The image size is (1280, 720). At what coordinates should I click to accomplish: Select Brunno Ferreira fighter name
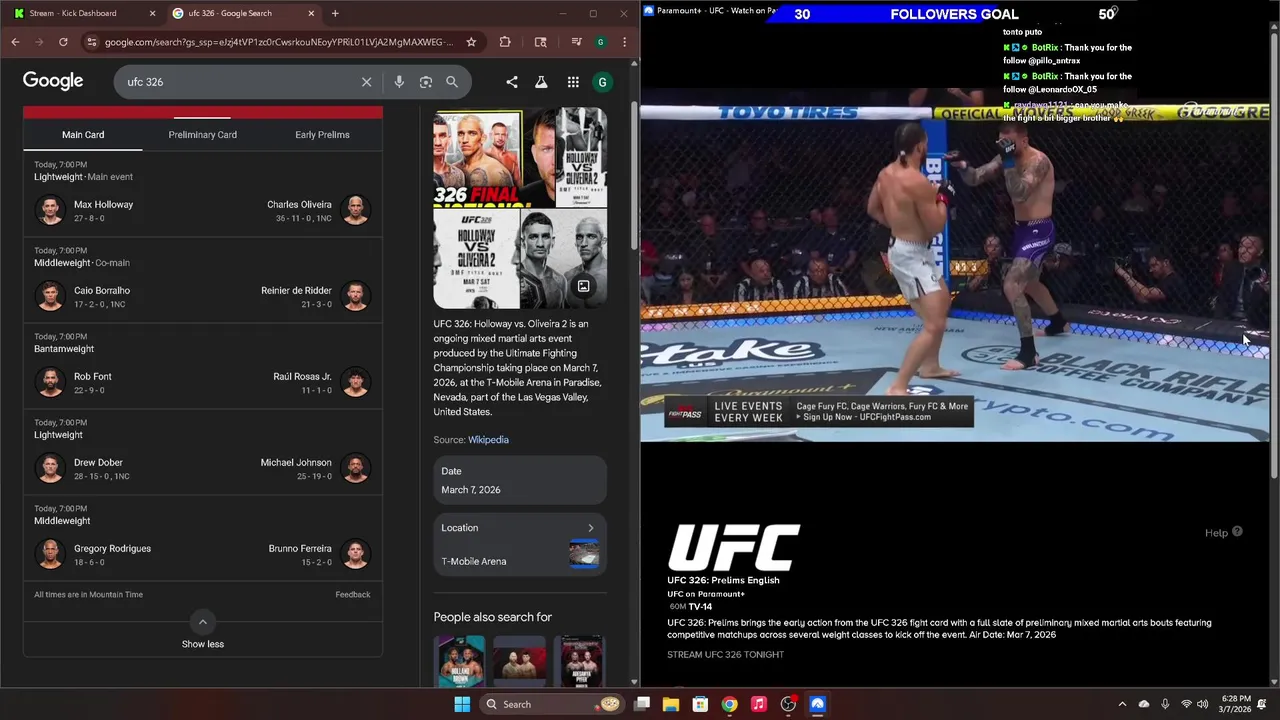pos(300,548)
